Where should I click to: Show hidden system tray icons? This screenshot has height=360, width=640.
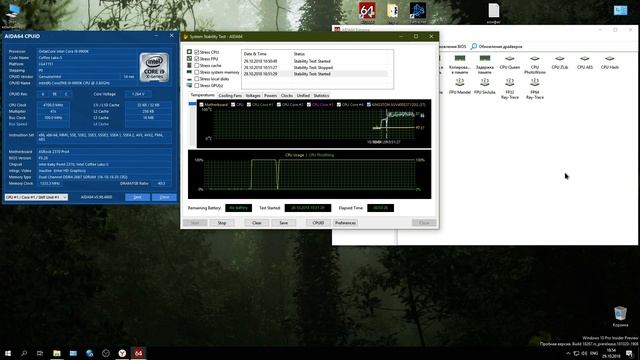pos(568,353)
